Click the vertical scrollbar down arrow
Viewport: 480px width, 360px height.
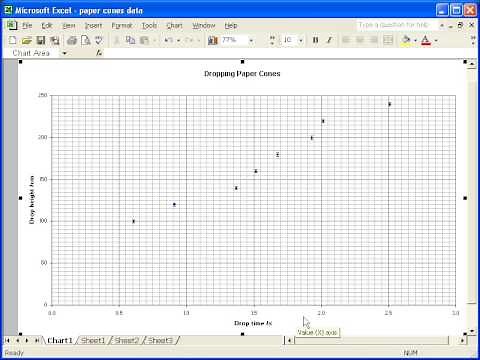coord(472,331)
